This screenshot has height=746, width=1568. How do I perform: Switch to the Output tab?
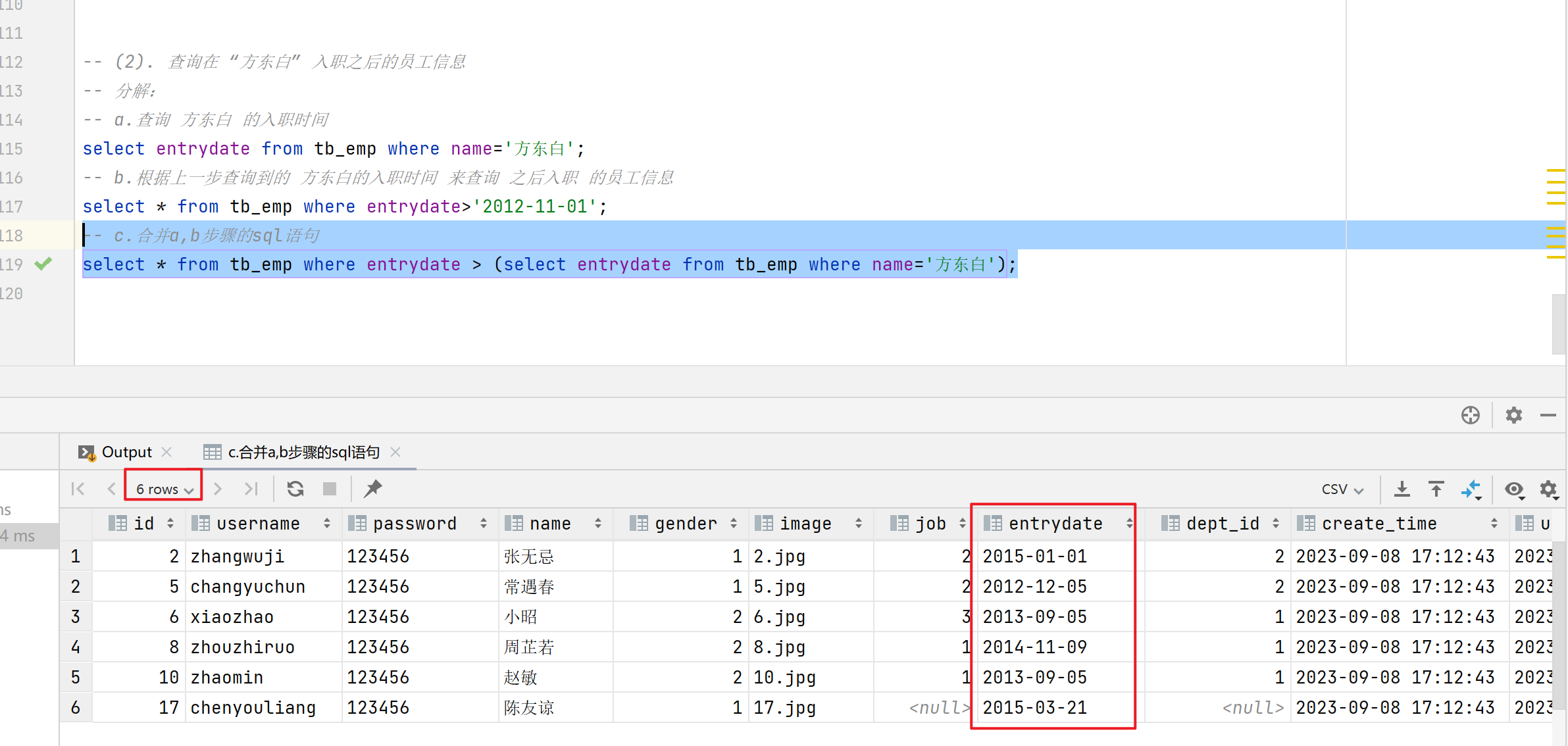click(x=126, y=452)
